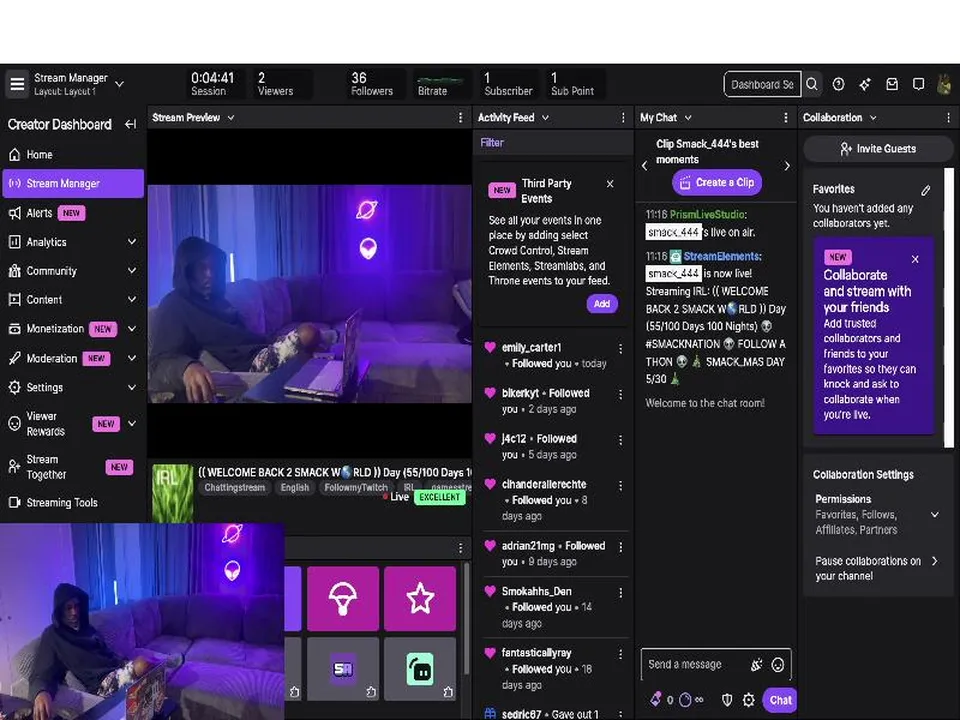Open options for adrian21mg follow event
Screen dimensions: 960x720
(620, 547)
